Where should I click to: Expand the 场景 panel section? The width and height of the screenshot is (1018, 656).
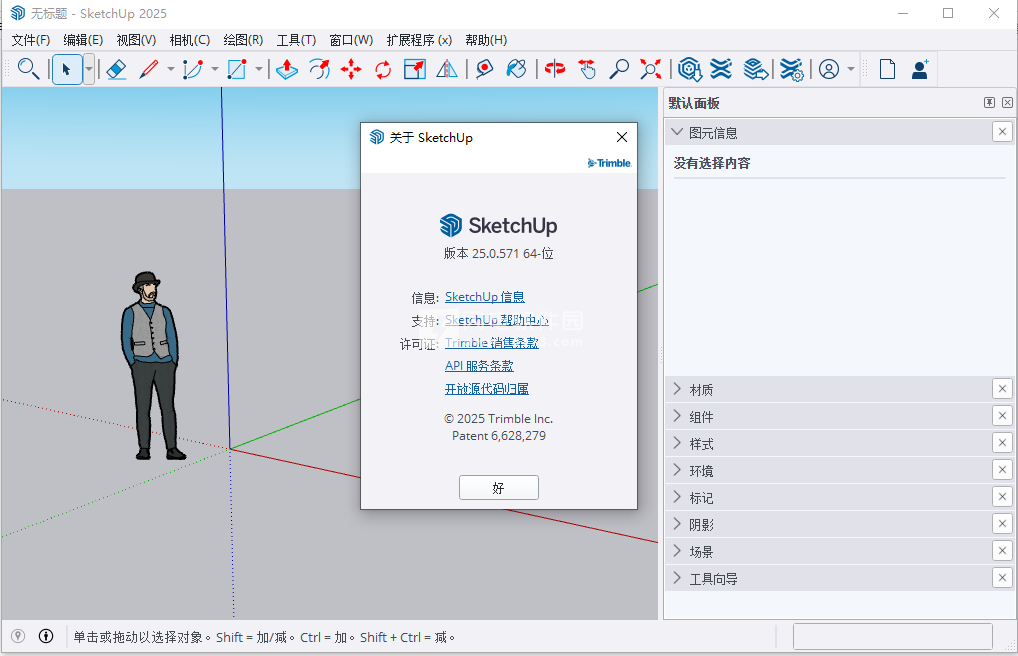pos(677,551)
